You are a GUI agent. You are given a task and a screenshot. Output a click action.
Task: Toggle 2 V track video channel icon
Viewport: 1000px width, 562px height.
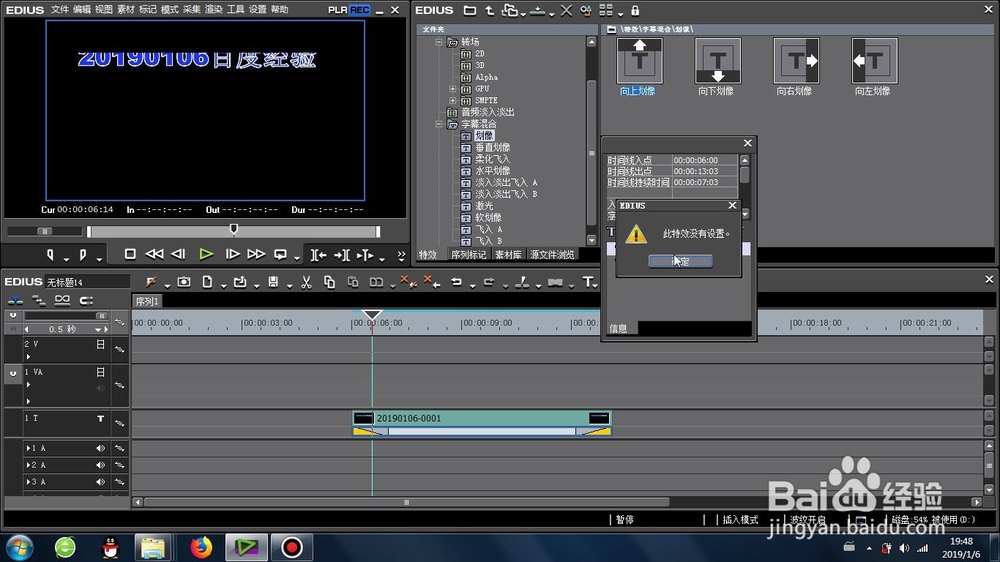[100, 344]
